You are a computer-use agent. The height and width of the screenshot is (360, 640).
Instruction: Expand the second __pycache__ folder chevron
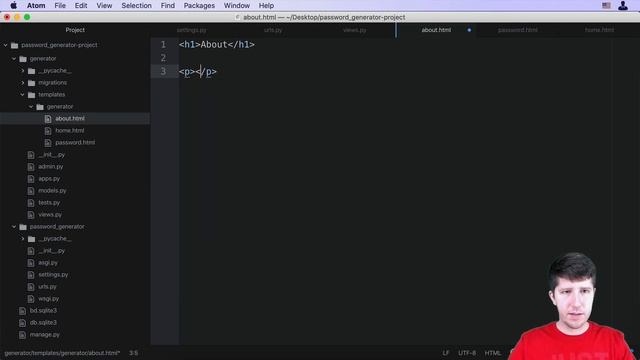pos(23,239)
